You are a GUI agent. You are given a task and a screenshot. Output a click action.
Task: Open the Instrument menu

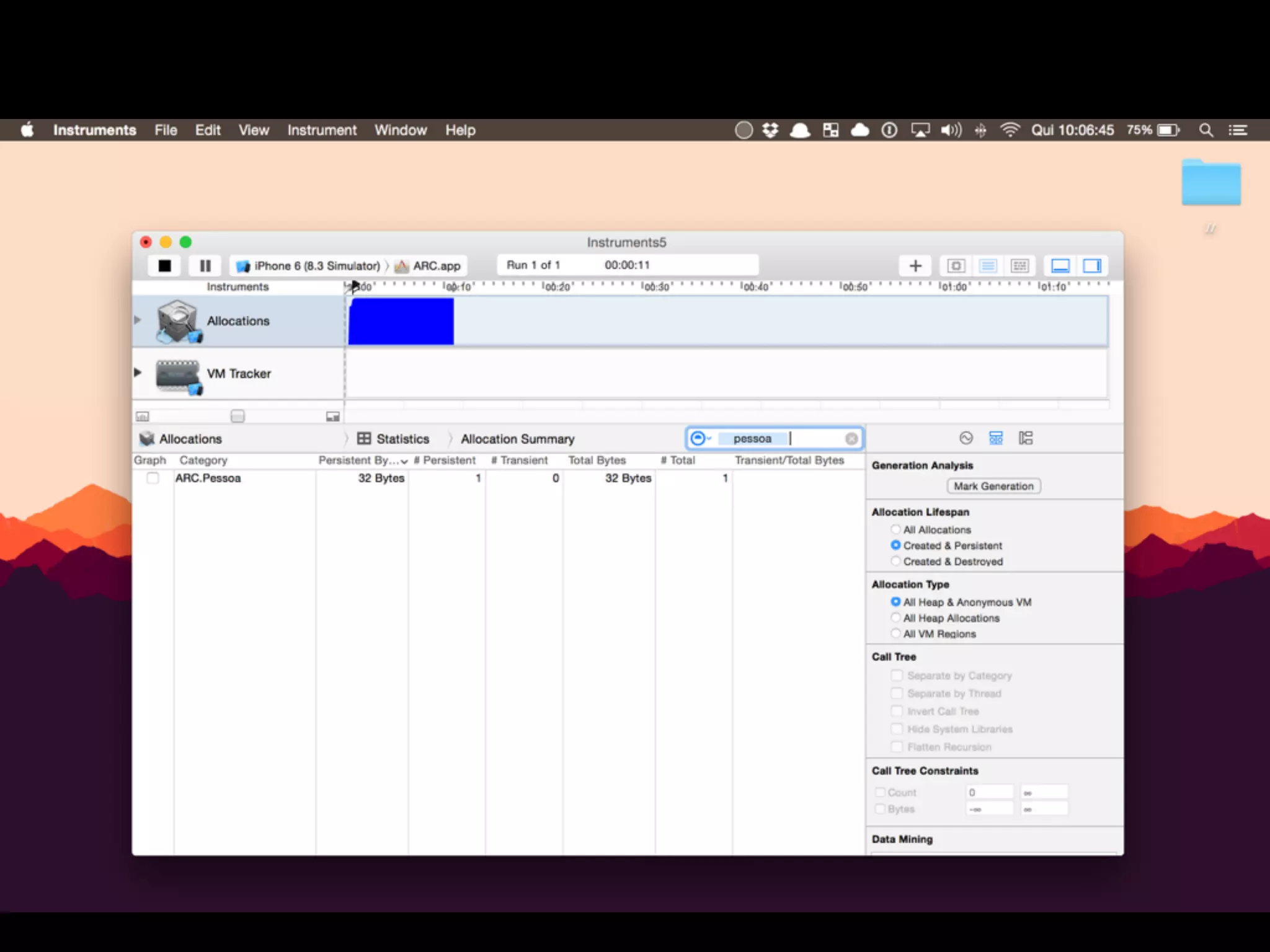(321, 130)
